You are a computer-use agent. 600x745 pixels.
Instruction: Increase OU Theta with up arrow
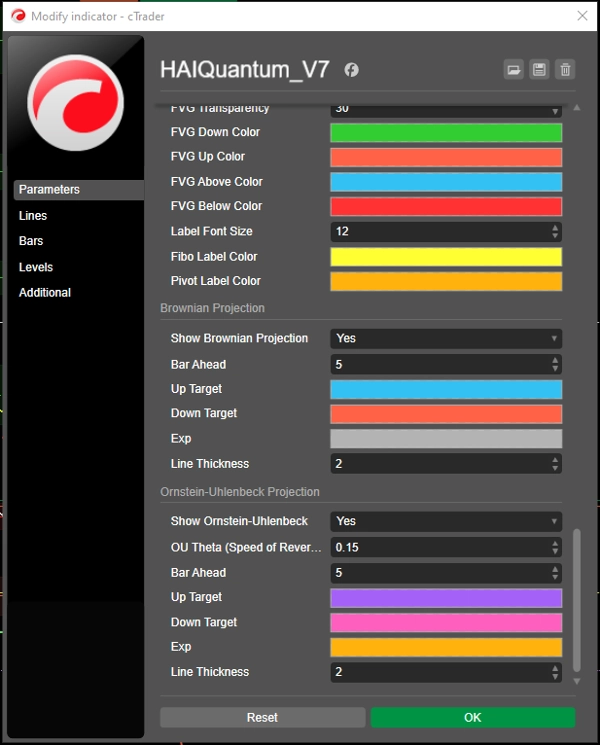555,543
